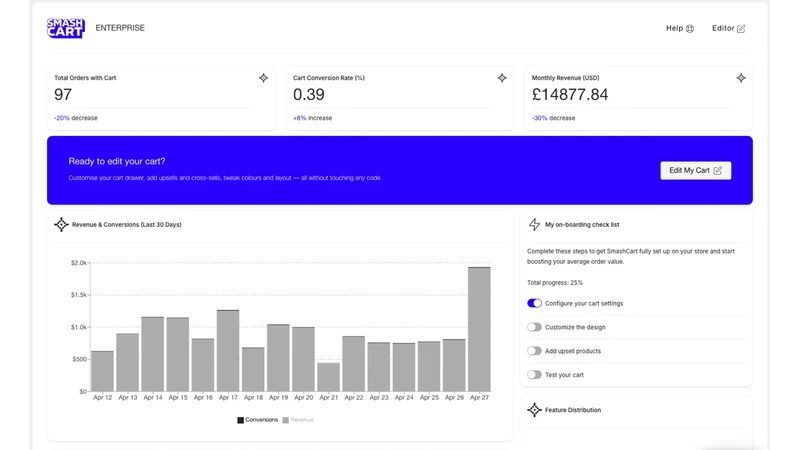Image resolution: width=800 pixels, height=450 pixels.
Task: Click the Revenue & Conversions (Last 30 Days) title
Action: 127,224
